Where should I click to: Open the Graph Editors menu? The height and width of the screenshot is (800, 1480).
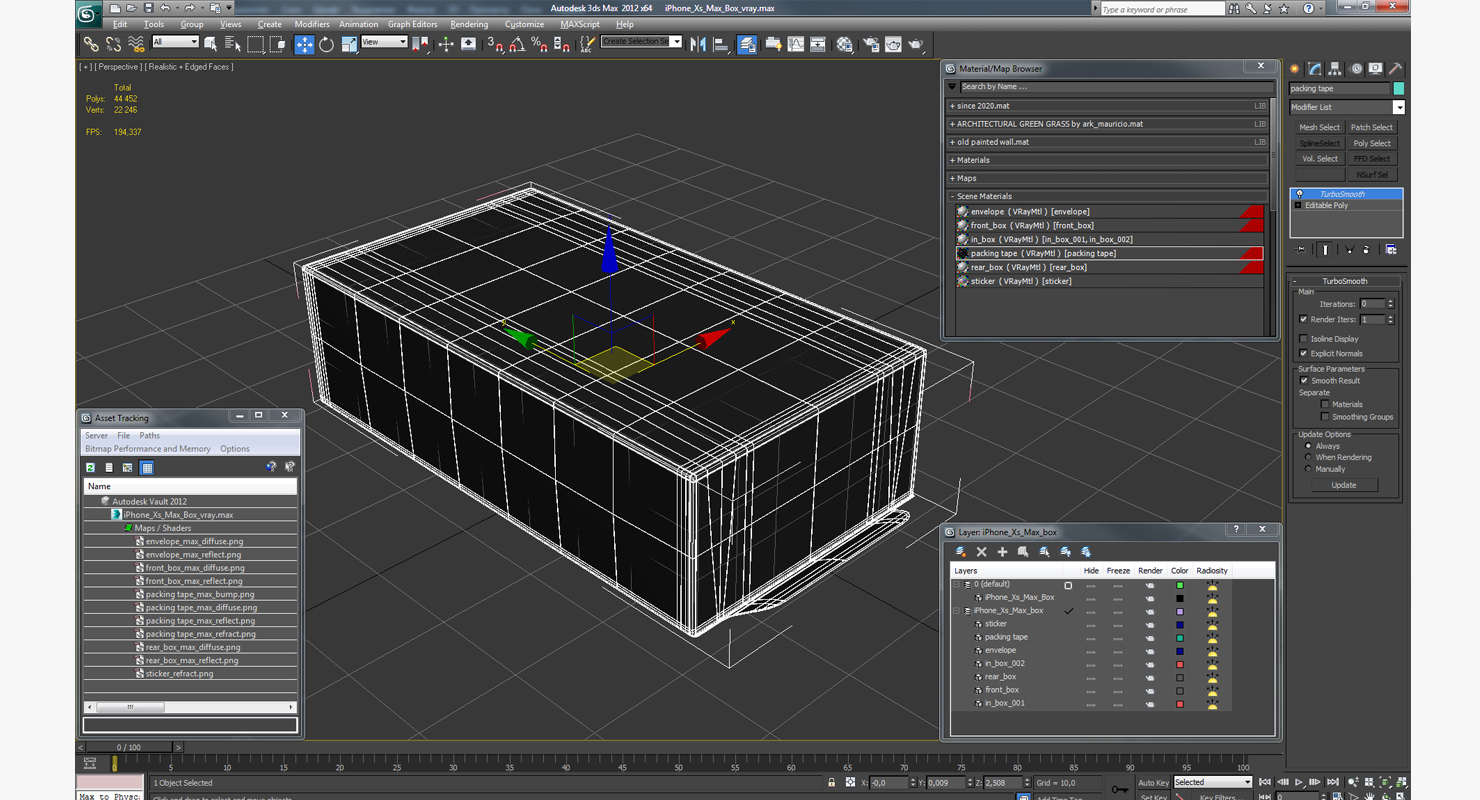click(x=412, y=24)
